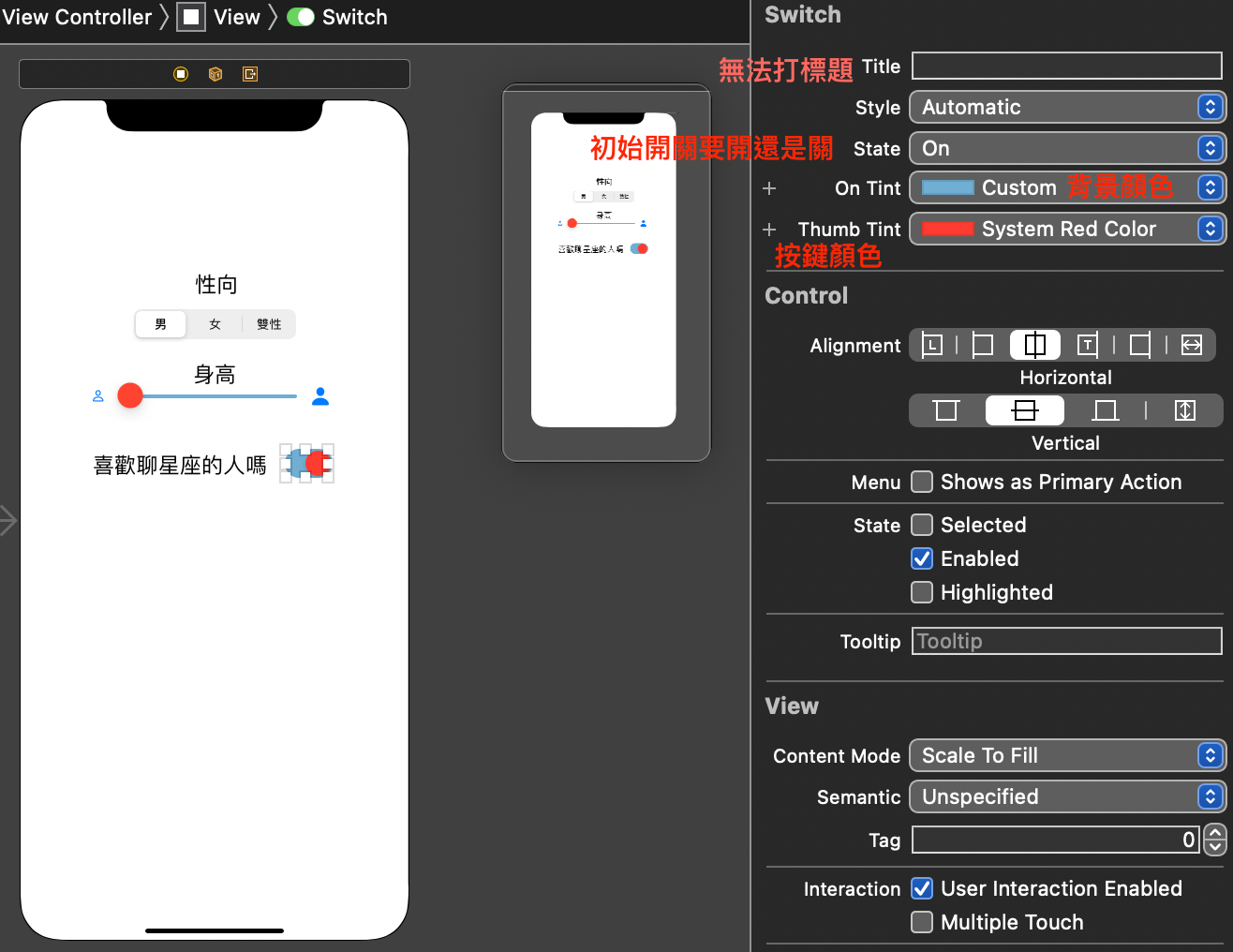This screenshot has height=952, width=1233.
Task: Select Switch in the breadcrumb bar
Action: (354, 16)
